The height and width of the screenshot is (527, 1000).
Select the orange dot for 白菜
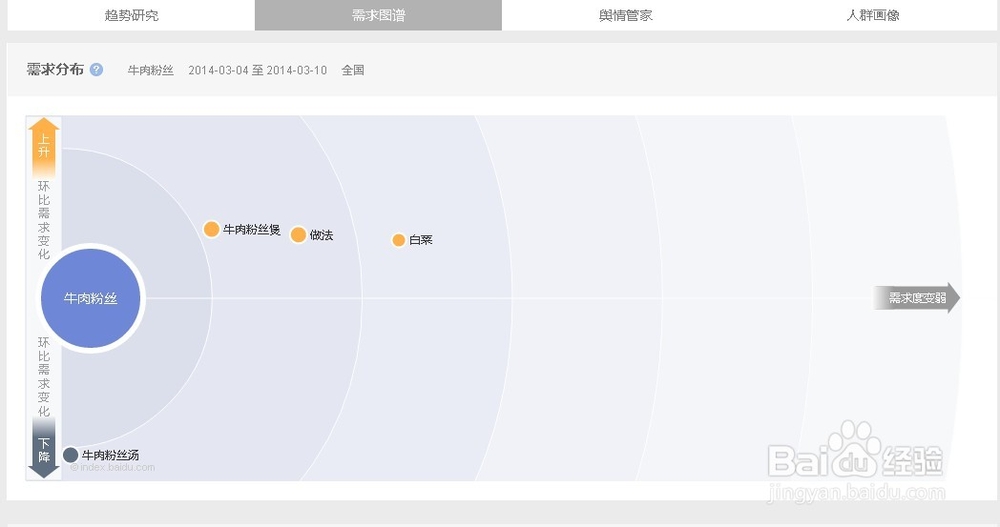(399, 240)
